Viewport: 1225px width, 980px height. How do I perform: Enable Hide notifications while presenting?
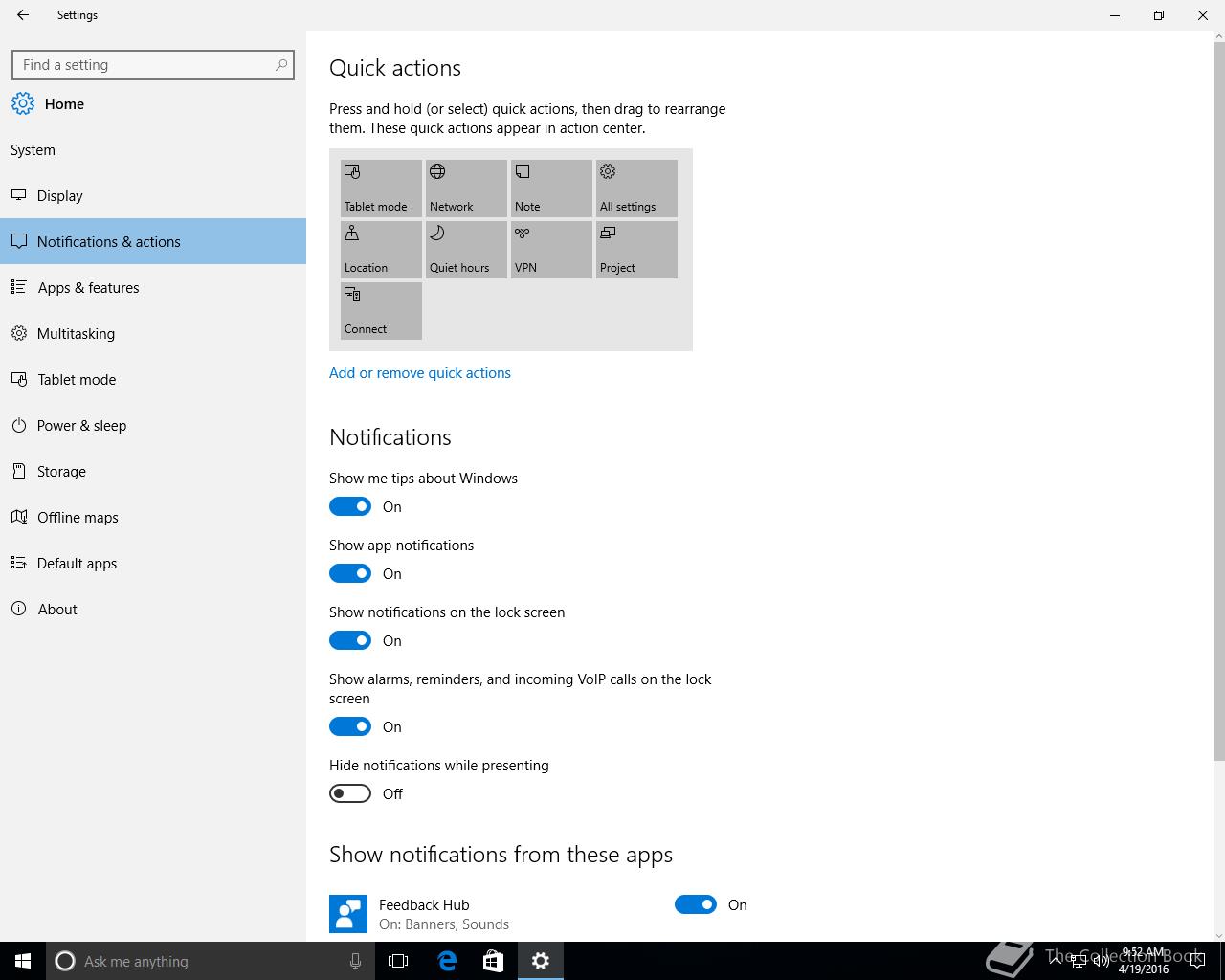350,793
